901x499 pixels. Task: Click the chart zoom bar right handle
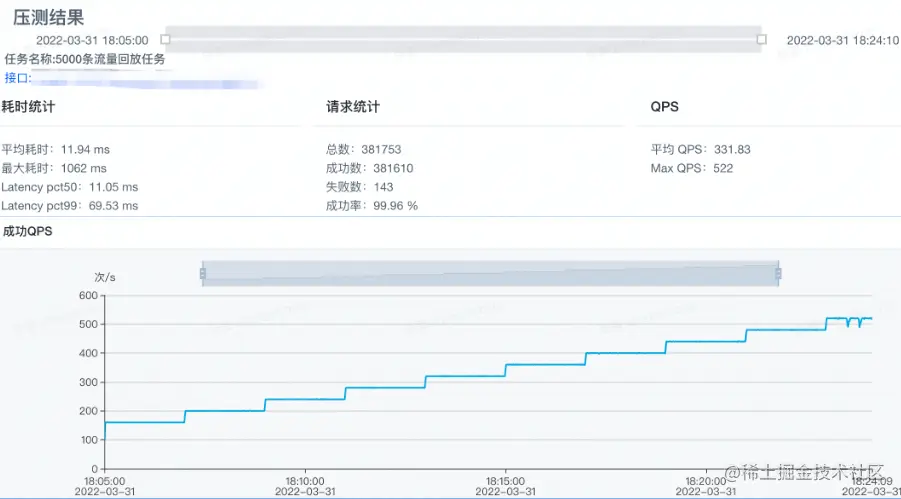[x=778, y=274]
